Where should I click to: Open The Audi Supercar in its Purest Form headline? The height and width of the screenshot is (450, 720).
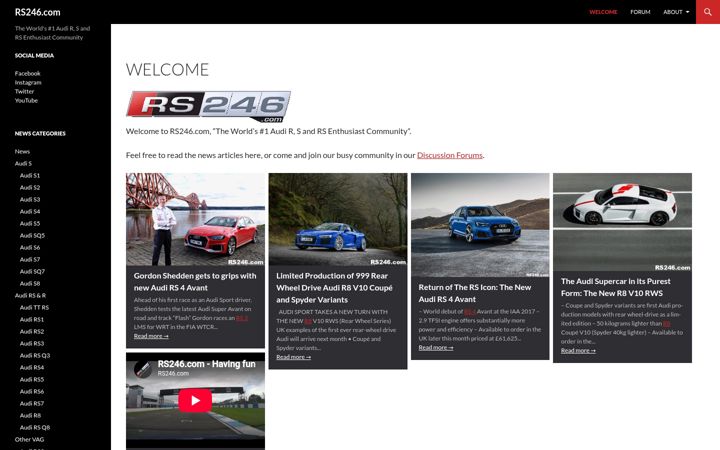(x=616, y=287)
